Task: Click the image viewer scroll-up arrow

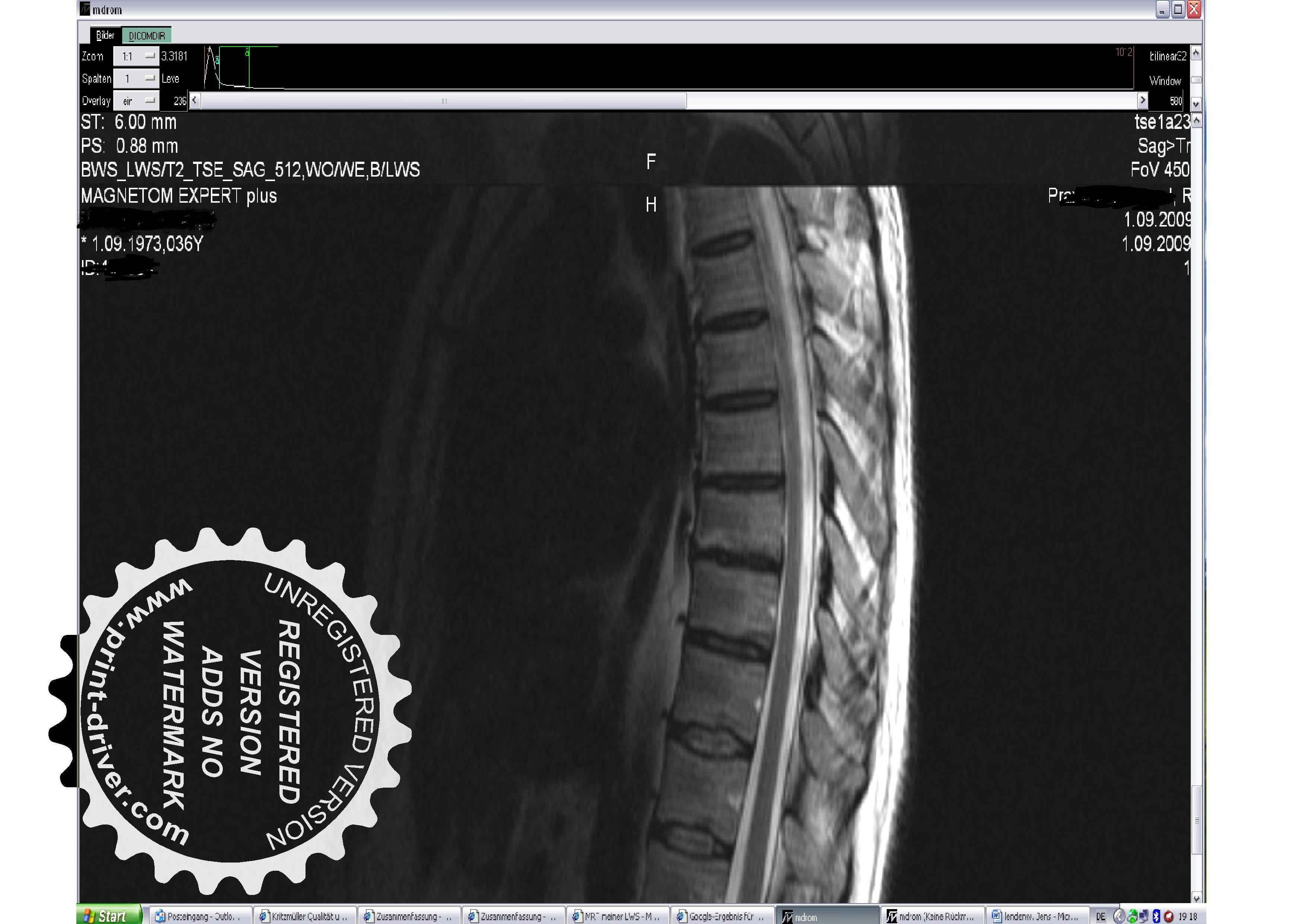Action: pos(1197,121)
